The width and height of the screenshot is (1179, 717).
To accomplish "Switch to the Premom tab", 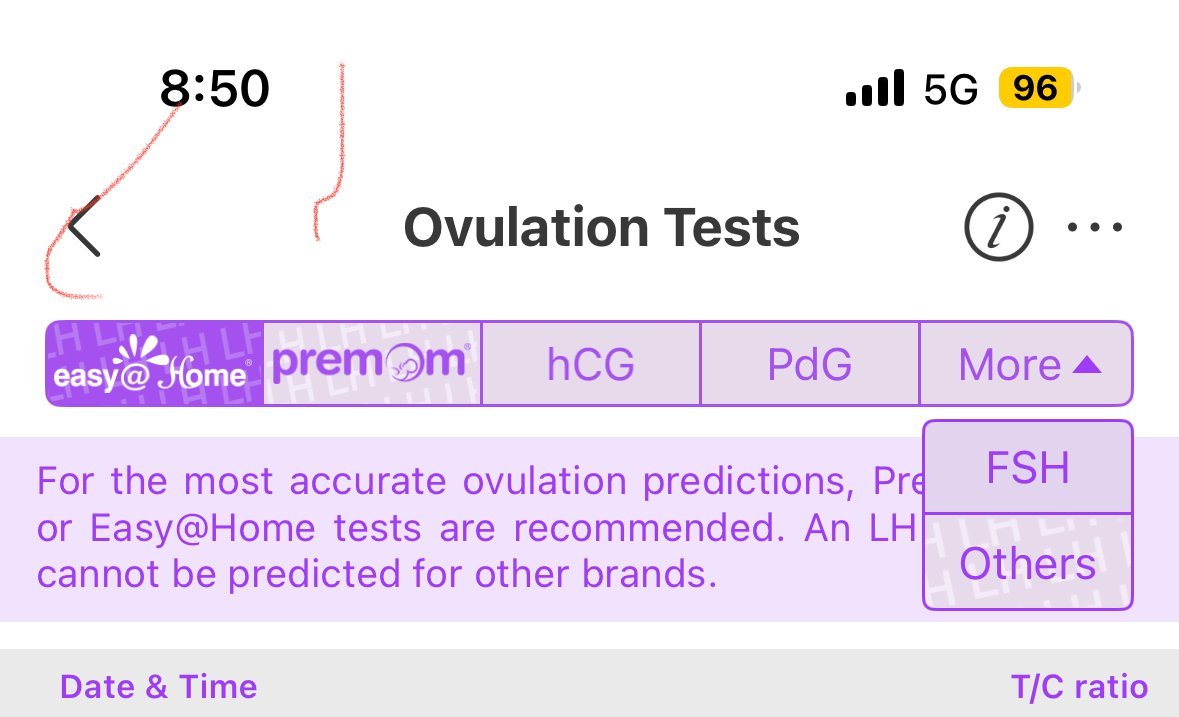I will tap(372, 363).
